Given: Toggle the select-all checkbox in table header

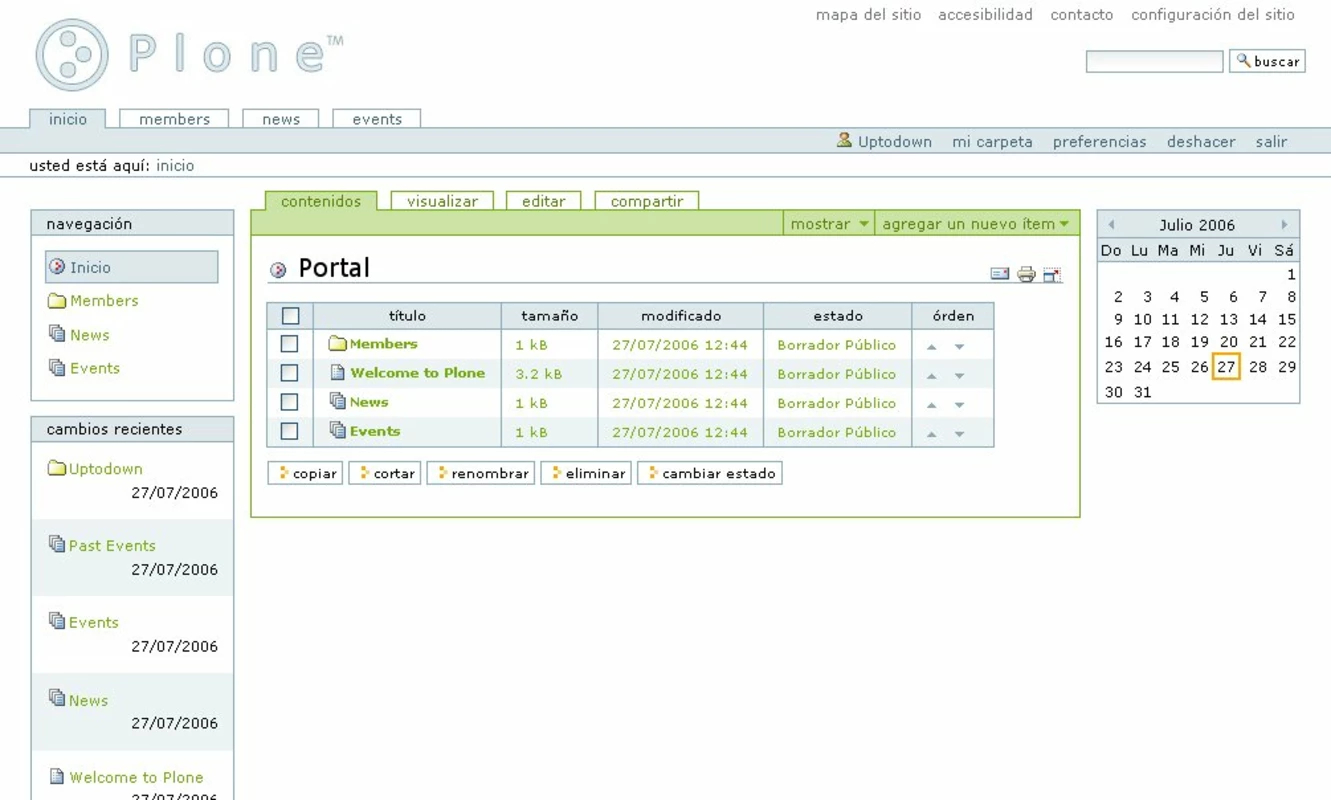Looking at the screenshot, I should [x=291, y=316].
